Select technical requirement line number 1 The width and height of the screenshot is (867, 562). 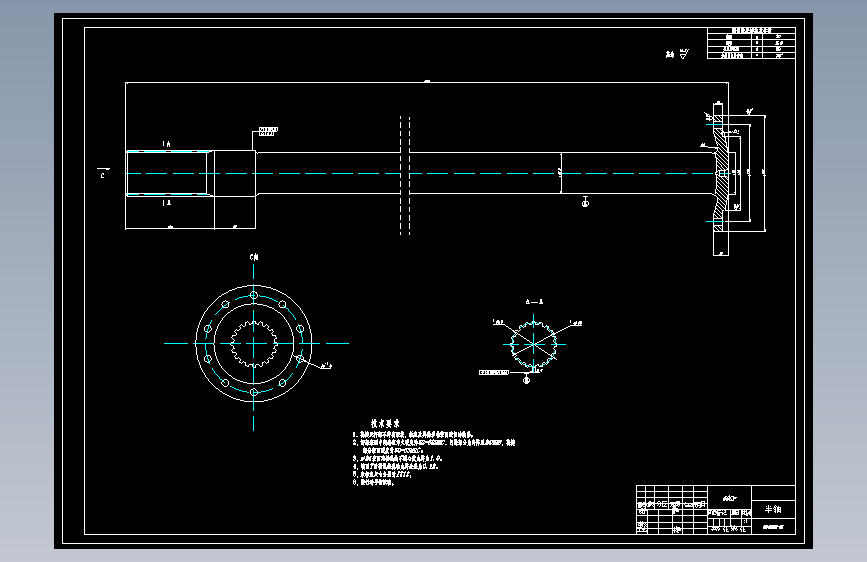[412, 435]
